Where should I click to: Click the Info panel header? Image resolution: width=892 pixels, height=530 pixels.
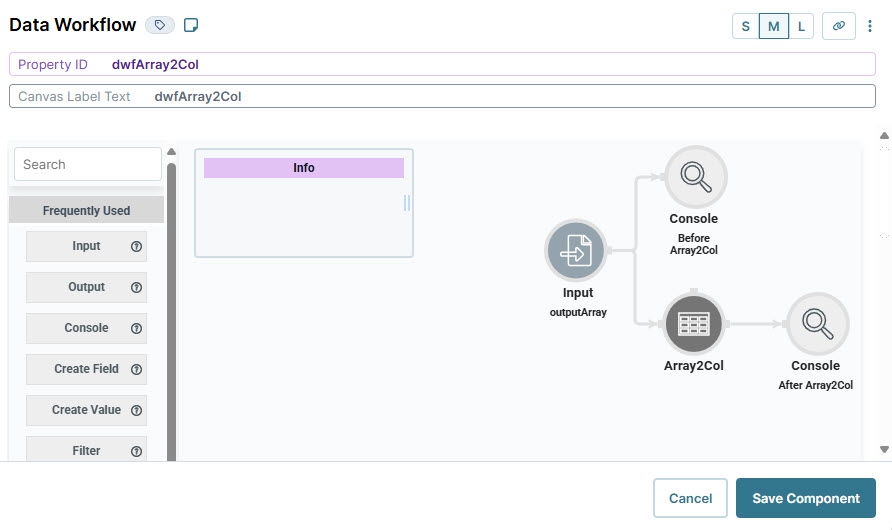click(x=304, y=168)
